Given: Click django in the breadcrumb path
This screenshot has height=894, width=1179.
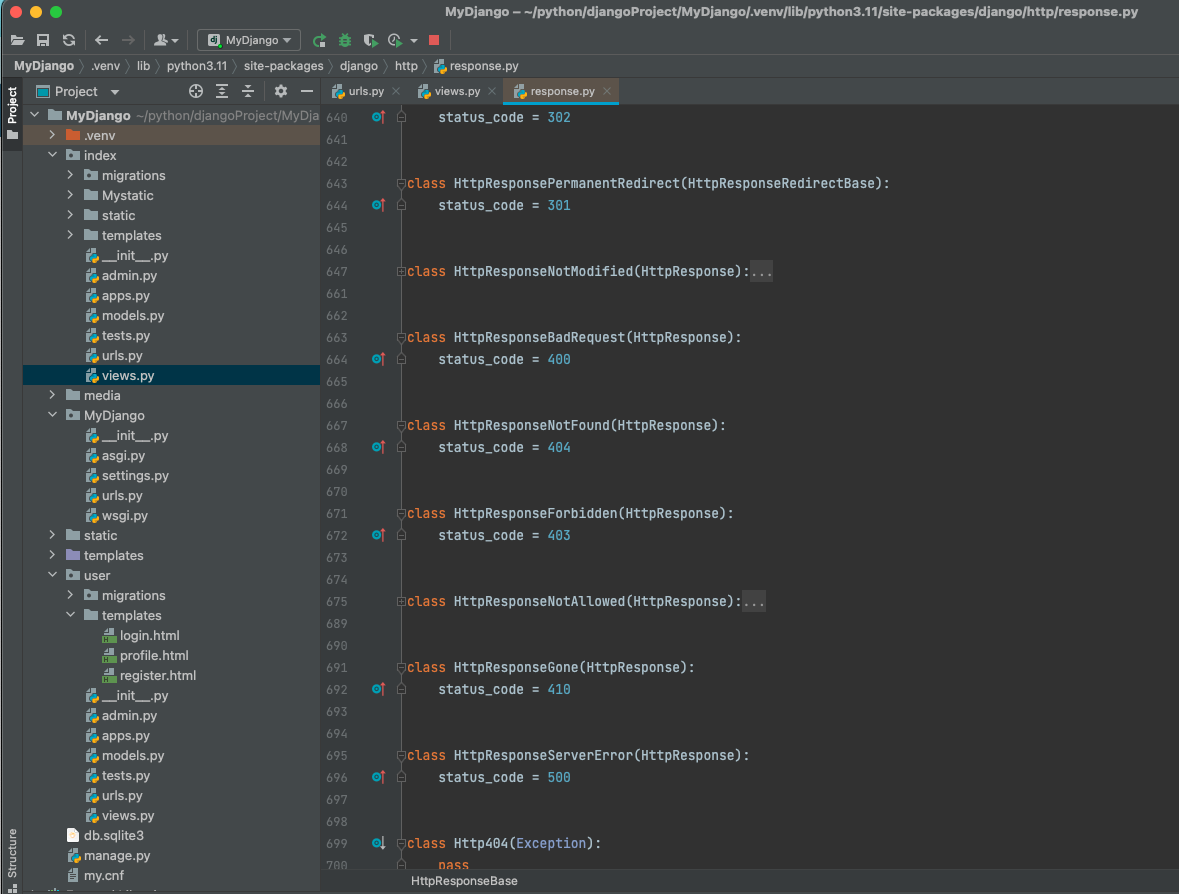Looking at the screenshot, I should tap(359, 66).
